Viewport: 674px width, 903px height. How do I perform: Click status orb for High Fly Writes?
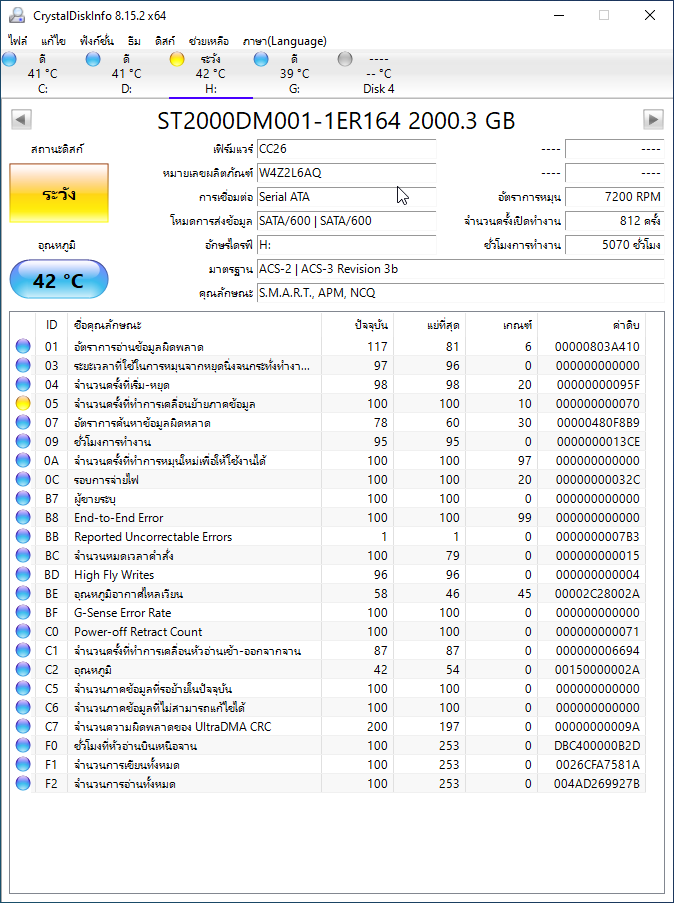23,575
